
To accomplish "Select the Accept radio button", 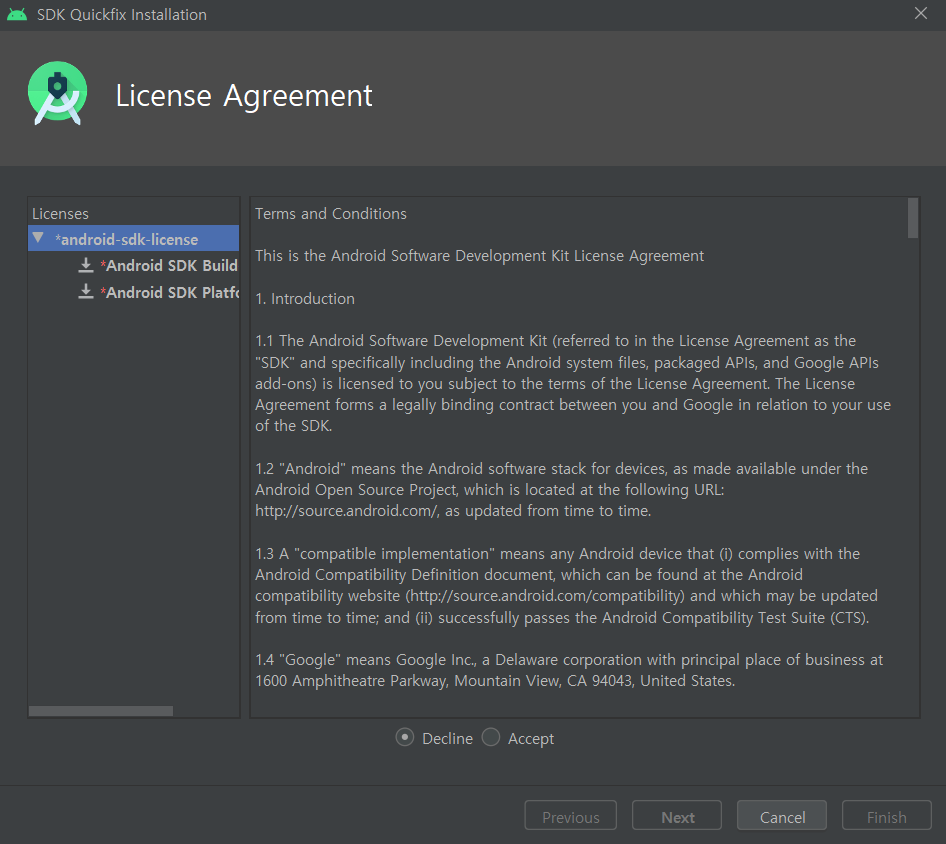I will pyautogui.click(x=491, y=737).
